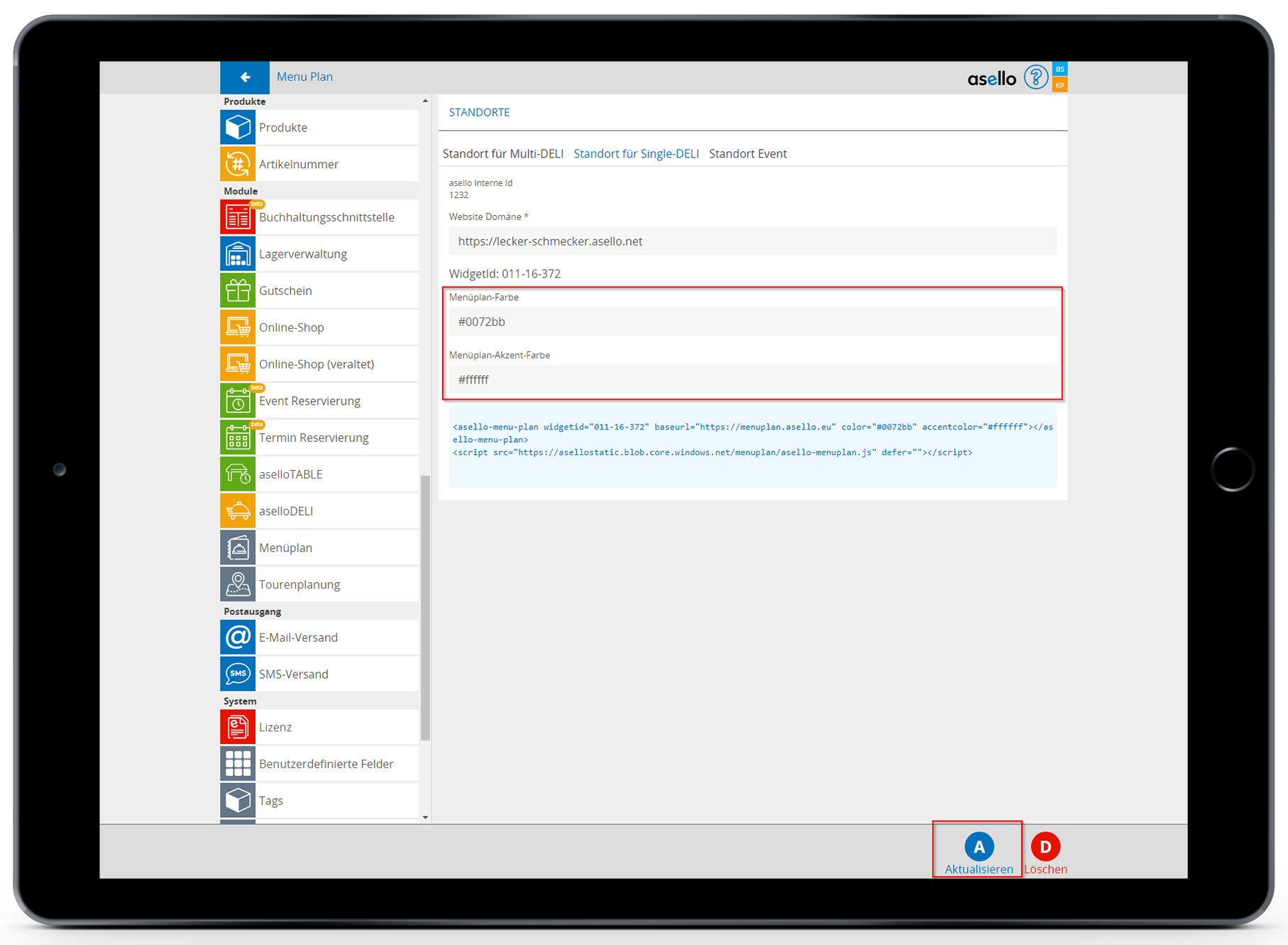The image size is (1288, 945).
Task: Open Menüplan in the sidebar
Action: 285,548
